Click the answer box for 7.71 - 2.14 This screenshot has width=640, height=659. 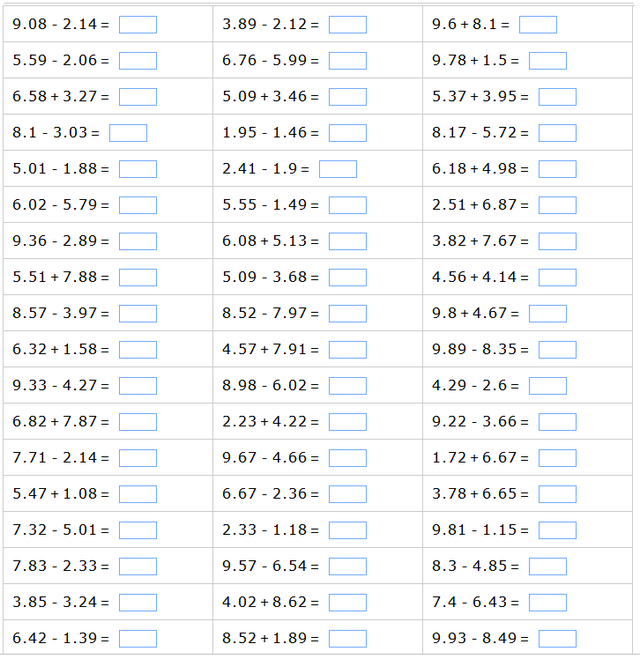coord(138,458)
